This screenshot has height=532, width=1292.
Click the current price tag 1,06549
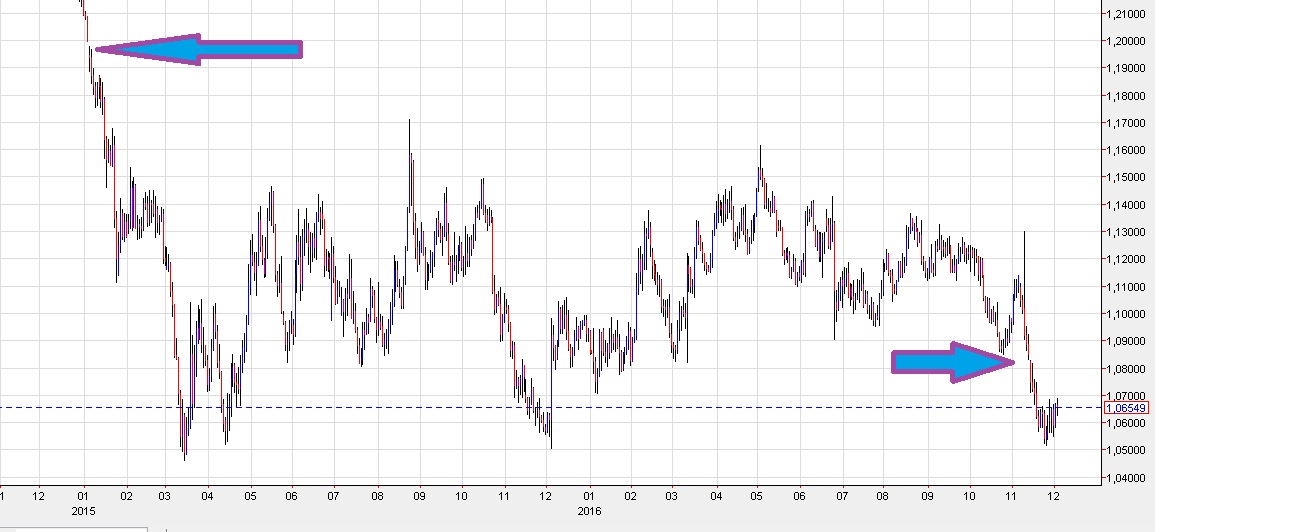point(1126,408)
